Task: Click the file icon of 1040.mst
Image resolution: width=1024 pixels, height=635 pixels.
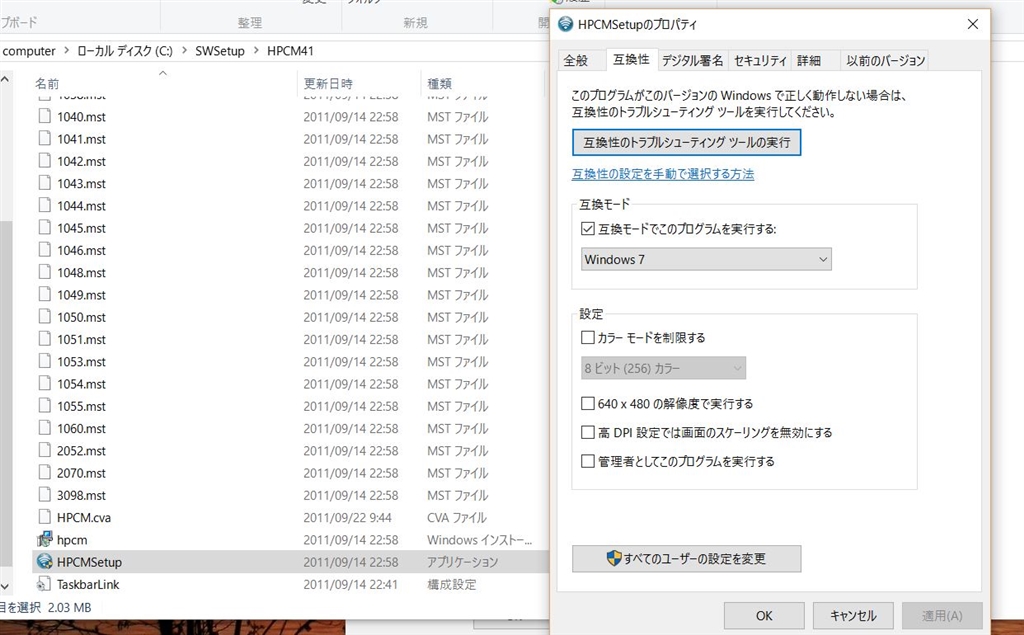Action: pos(44,116)
